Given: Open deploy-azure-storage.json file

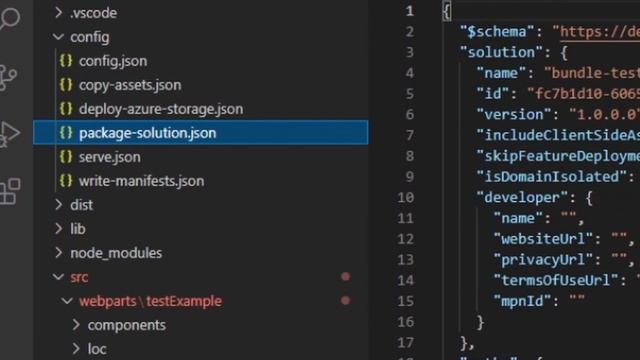Looking at the screenshot, I should [161, 109].
